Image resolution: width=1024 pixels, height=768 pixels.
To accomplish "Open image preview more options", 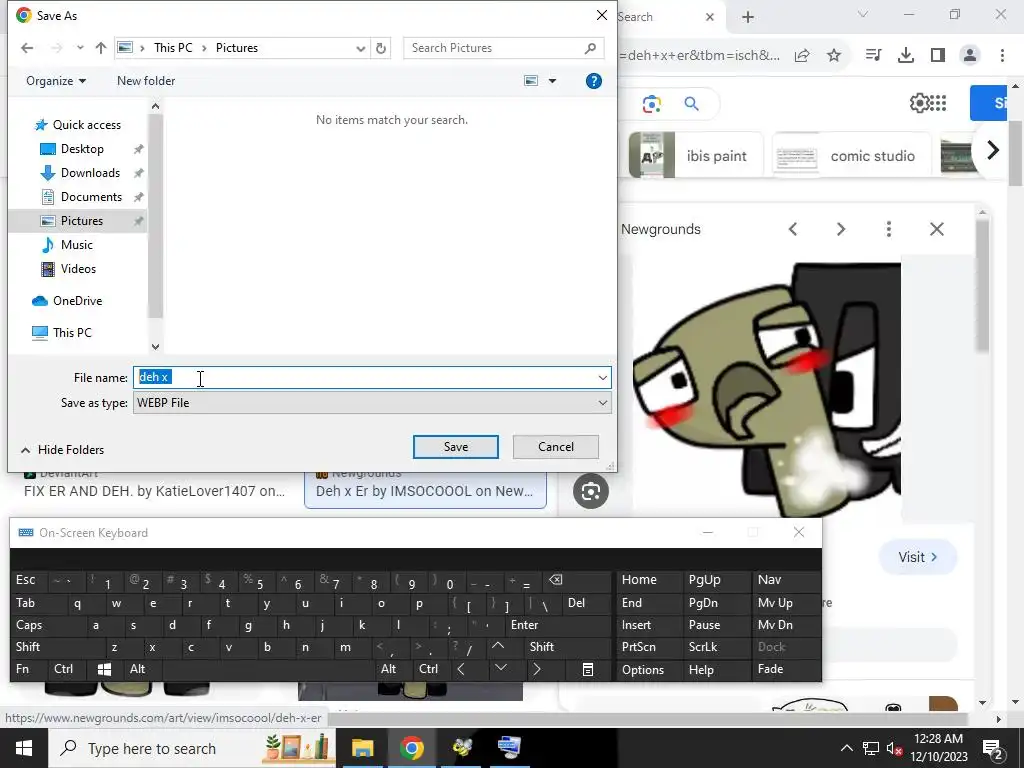I will coord(889,229).
